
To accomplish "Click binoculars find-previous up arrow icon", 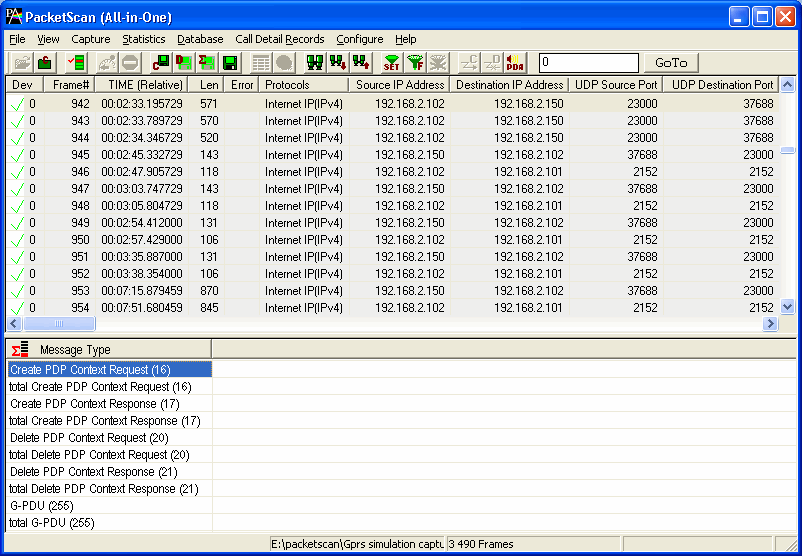I will (x=361, y=63).
